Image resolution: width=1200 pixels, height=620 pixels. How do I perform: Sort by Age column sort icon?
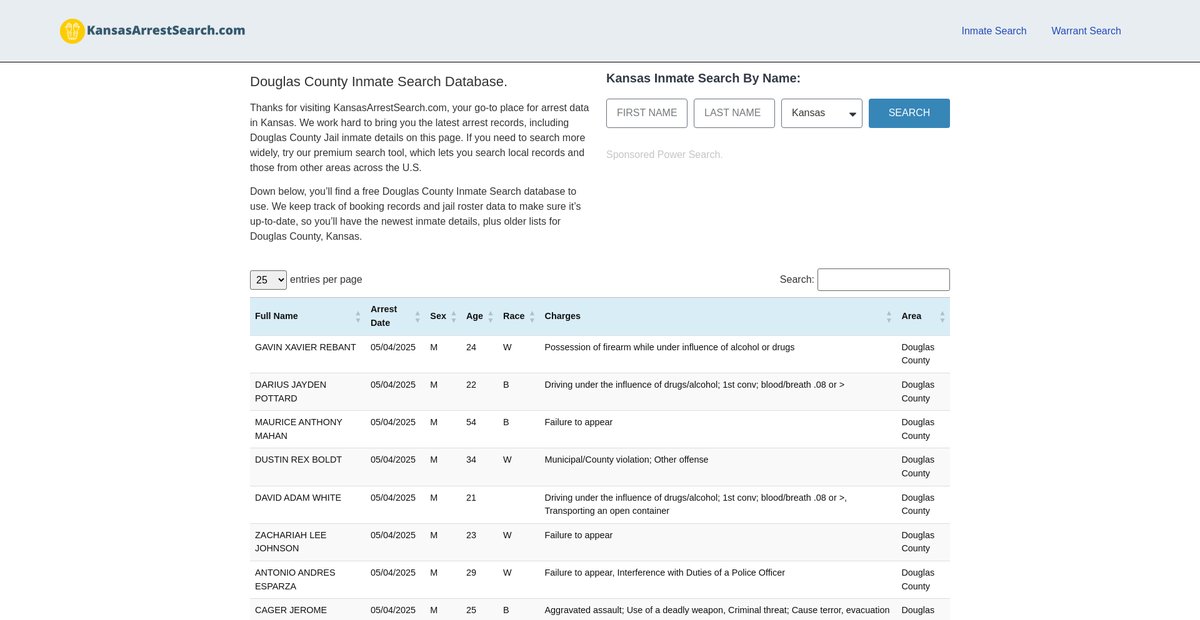pyautogui.click(x=490, y=316)
